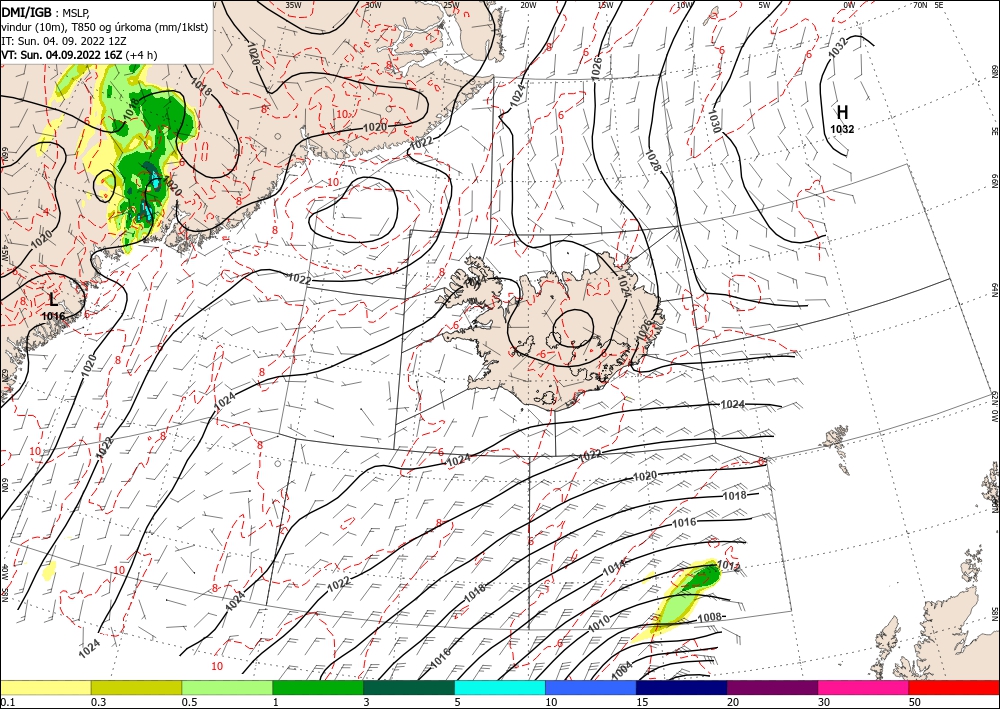Click the "20W" longitude label
Screen dimensions: 1000x709
pyautogui.click(x=528, y=5)
